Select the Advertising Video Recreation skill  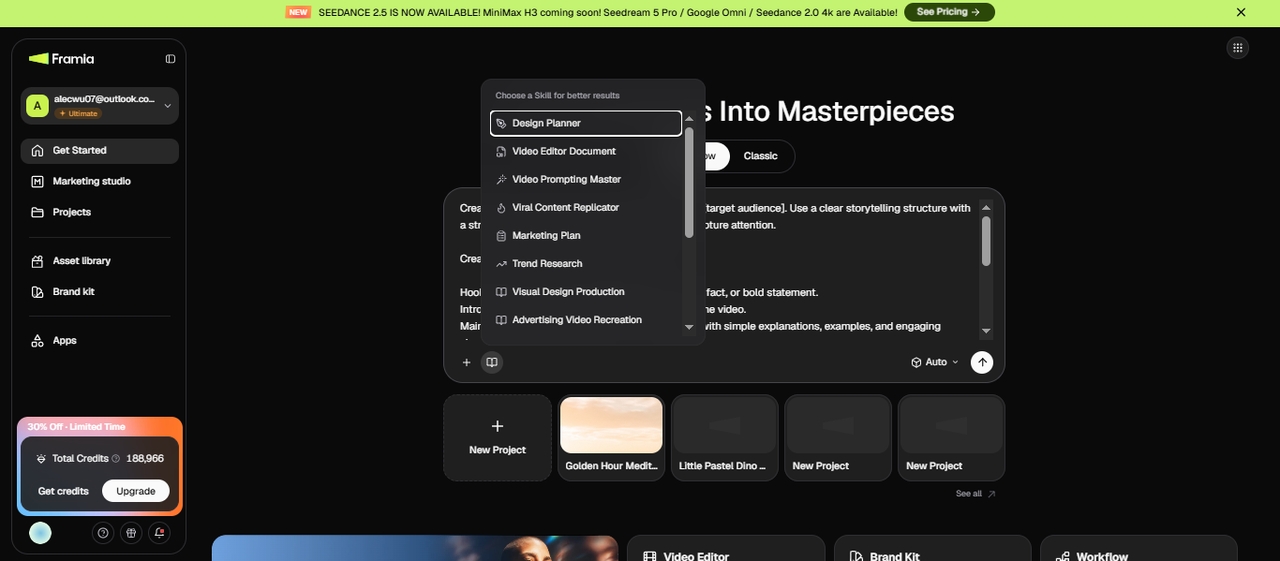tap(586, 319)
